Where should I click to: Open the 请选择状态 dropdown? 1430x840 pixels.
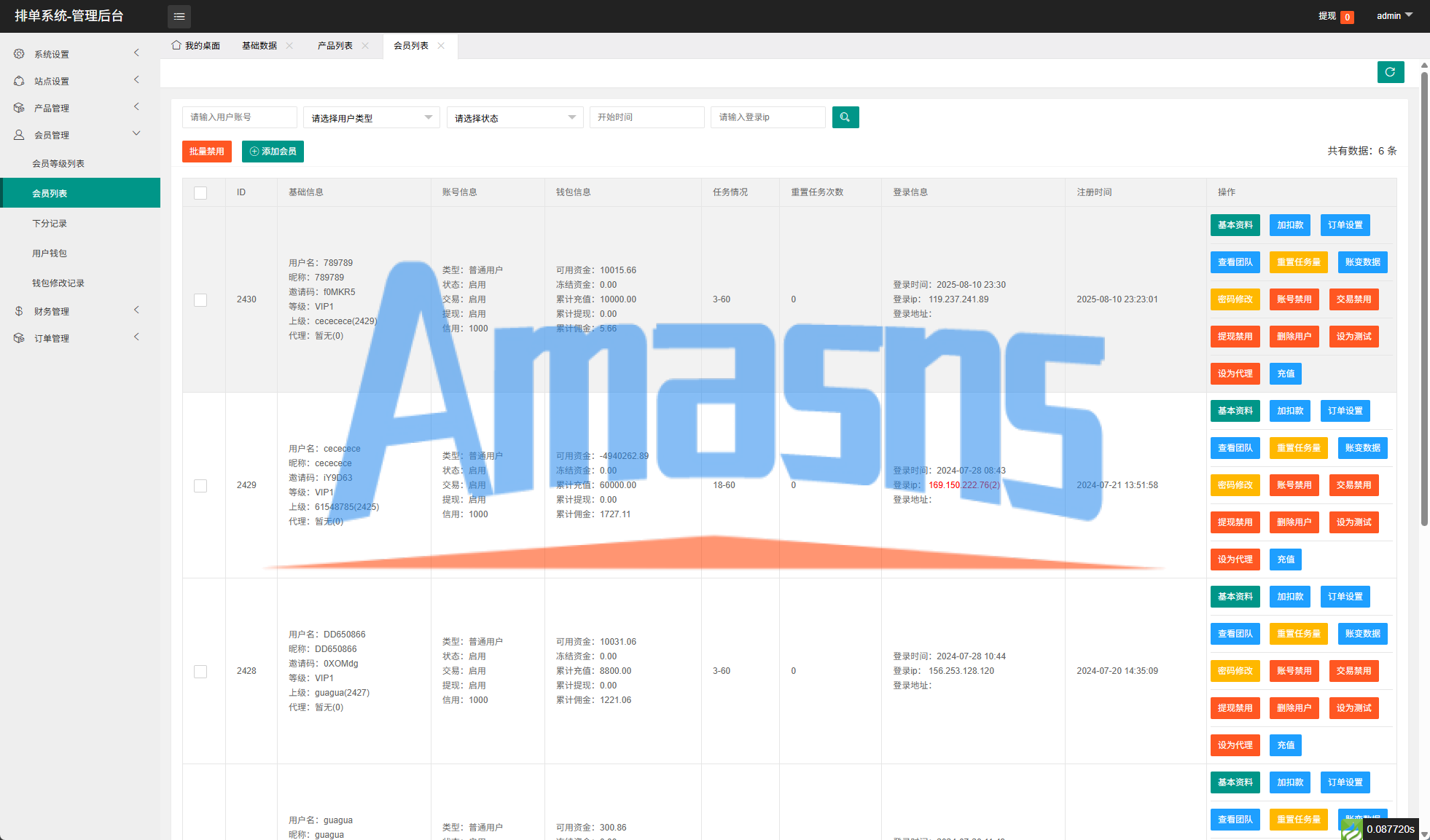[x=515, y=117]
